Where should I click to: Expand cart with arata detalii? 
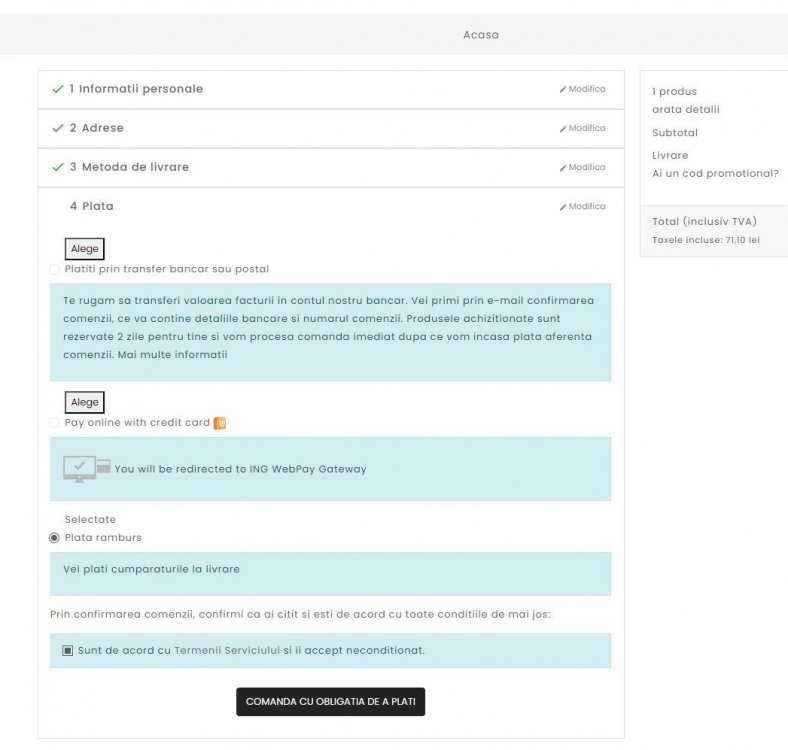pos(685,109)
